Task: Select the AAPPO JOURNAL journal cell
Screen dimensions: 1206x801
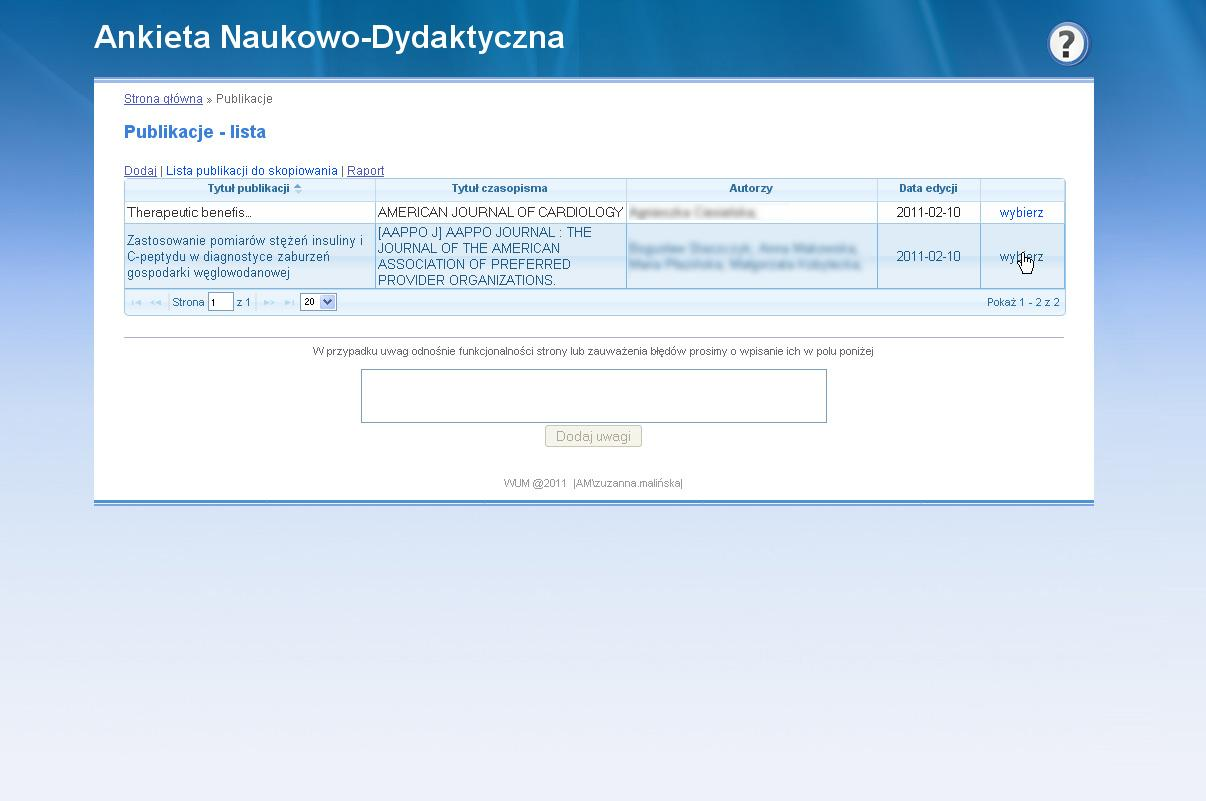Action: coord(501,256)
